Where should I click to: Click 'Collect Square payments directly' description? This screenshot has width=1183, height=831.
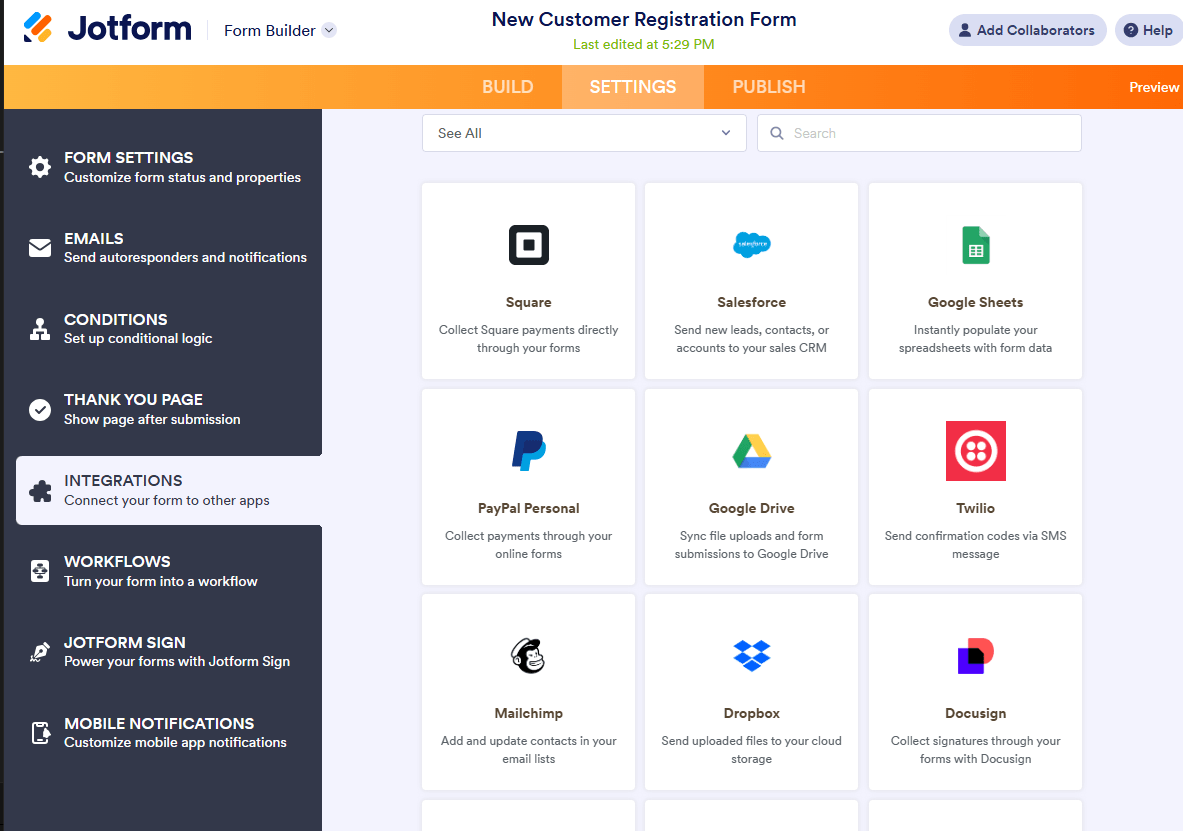point(528,339)
